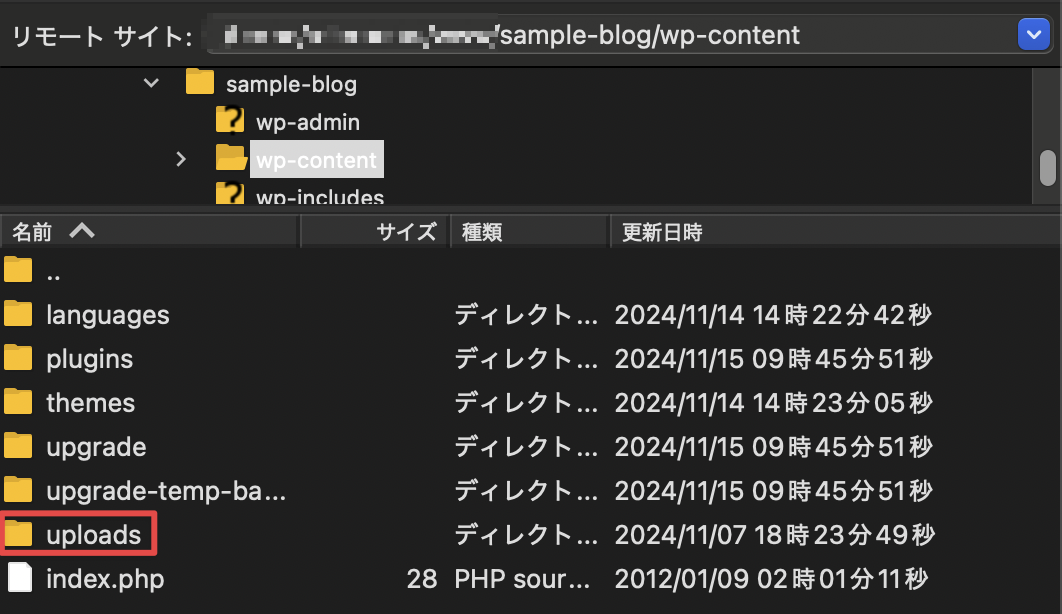
Task: Click the wp-includes folder question-mark icon
Action: [x=230, y=194]
